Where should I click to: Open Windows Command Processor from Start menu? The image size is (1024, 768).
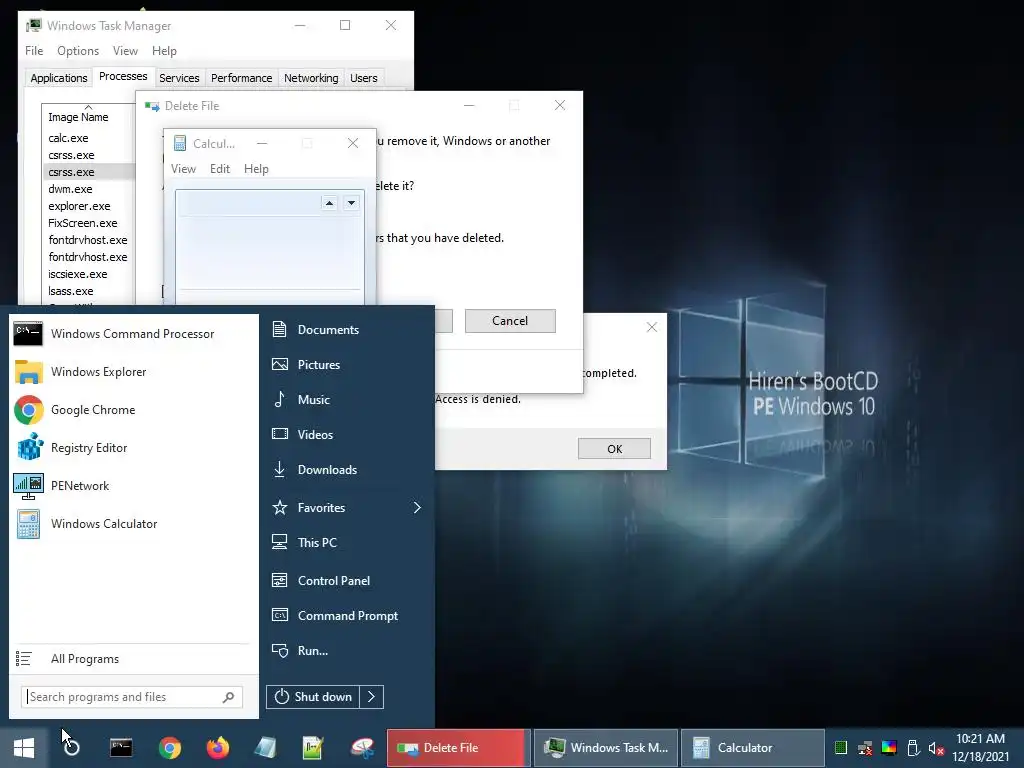[x=133, y=334]
